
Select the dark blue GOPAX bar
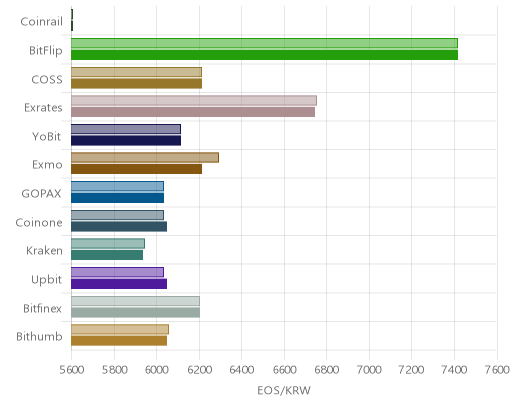coord(117,198)
